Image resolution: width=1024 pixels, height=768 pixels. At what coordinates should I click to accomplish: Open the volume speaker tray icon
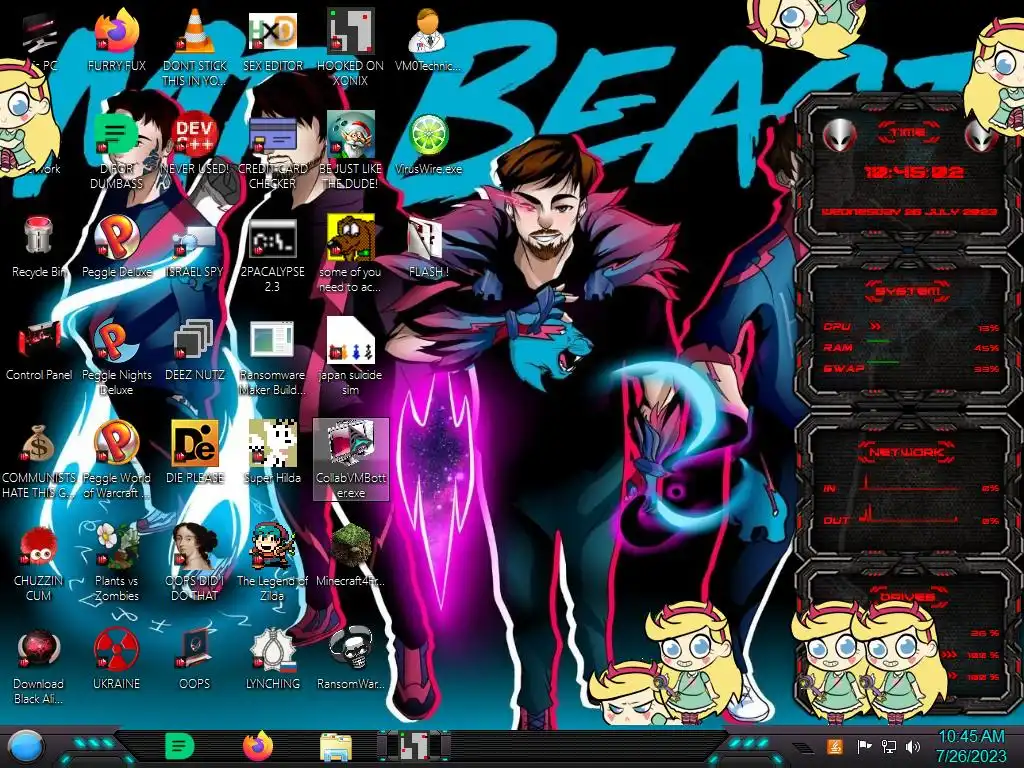pos(913,746)
